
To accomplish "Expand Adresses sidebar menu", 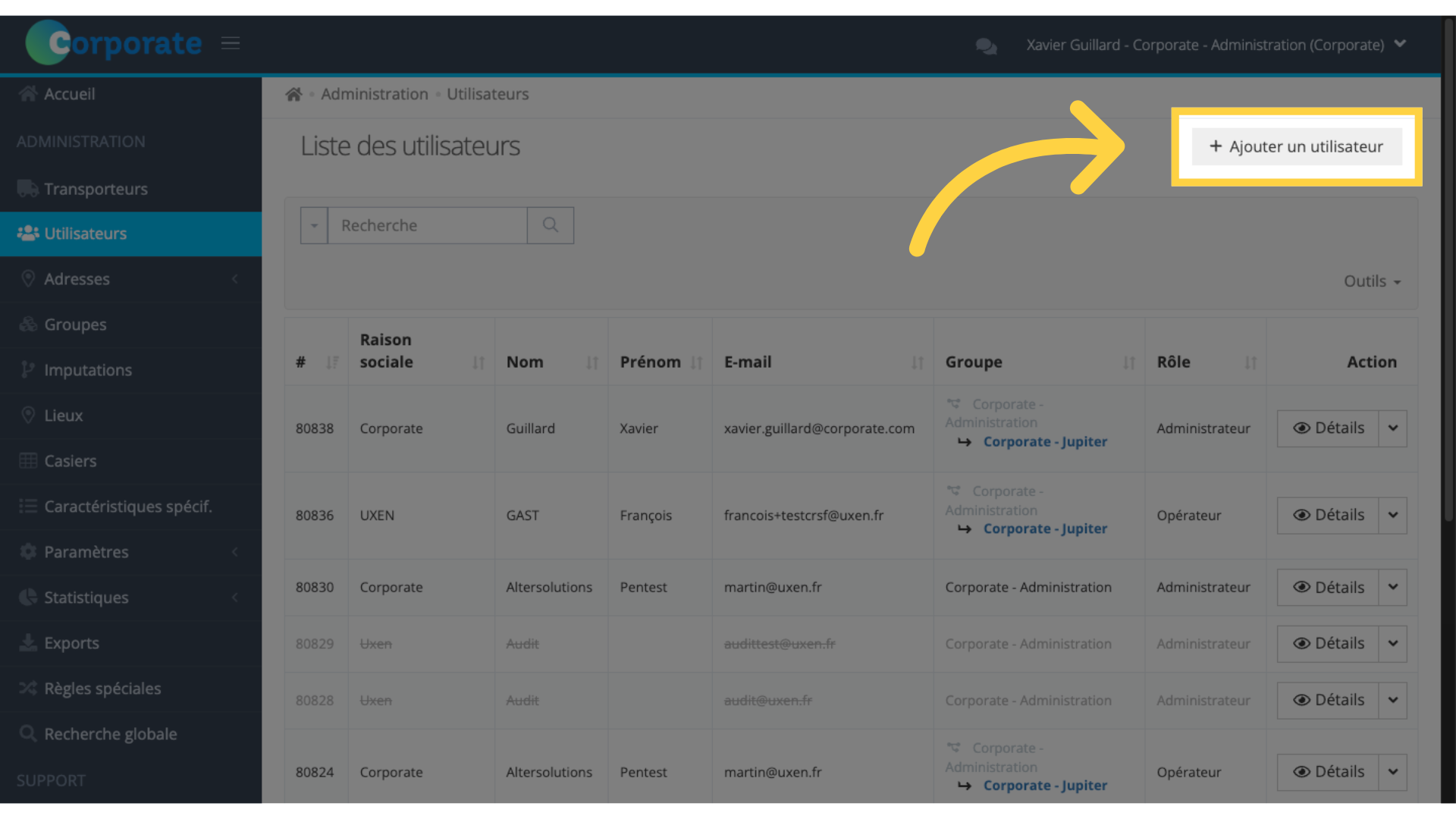I will coord(77,279).
